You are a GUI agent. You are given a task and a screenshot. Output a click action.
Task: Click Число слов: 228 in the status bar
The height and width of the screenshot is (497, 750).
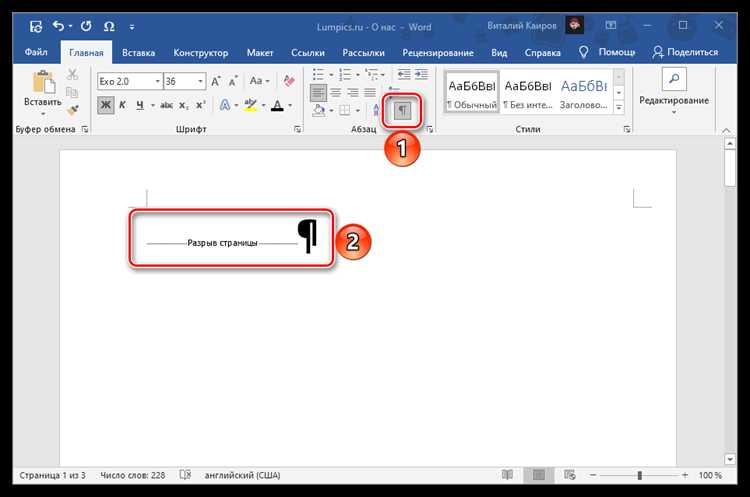point(132,475)
